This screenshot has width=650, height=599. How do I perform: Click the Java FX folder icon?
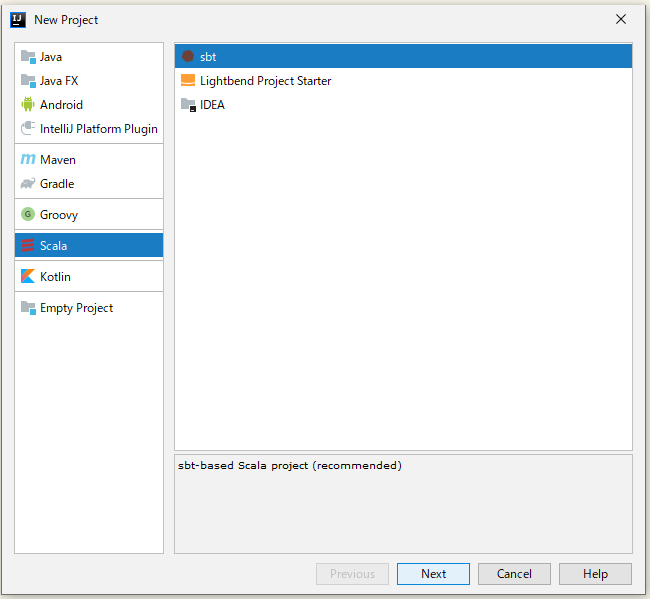[x=28, y=81]
